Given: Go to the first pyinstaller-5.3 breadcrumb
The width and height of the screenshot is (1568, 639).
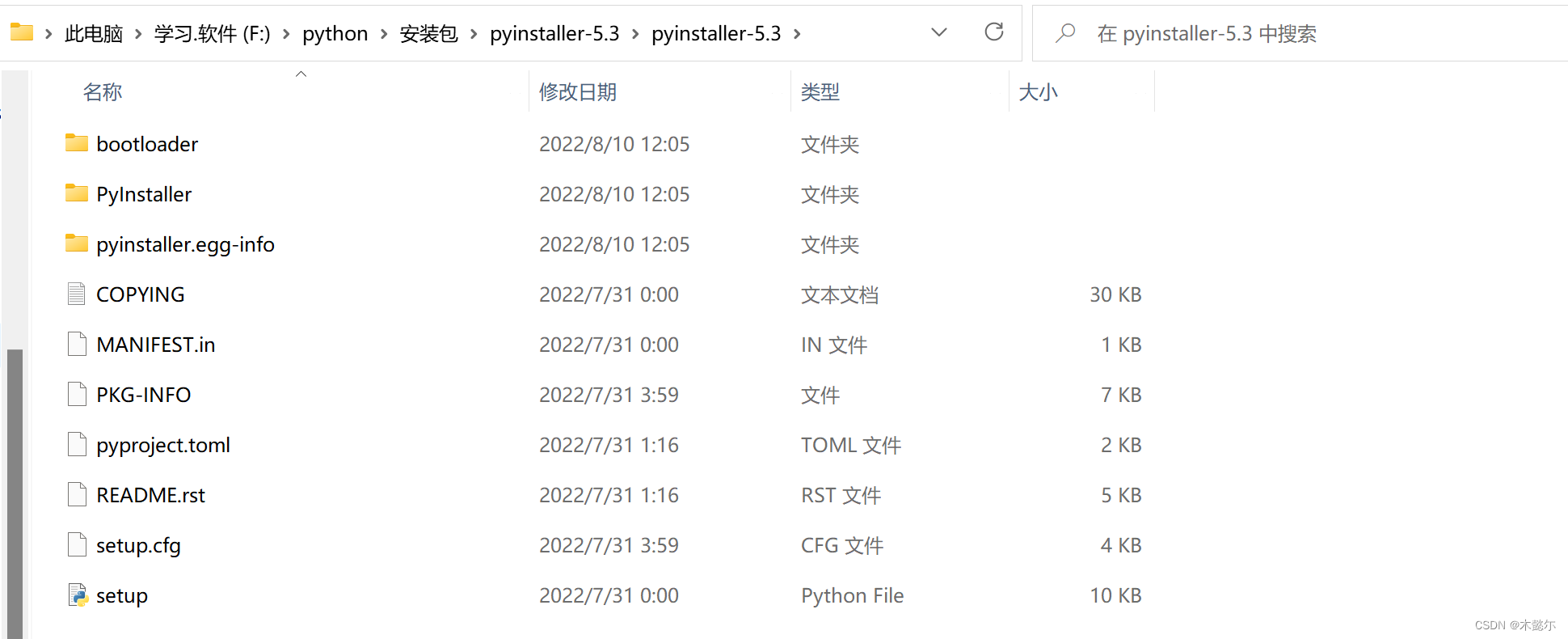Looking at the screenshot, I should click(554, 33).
